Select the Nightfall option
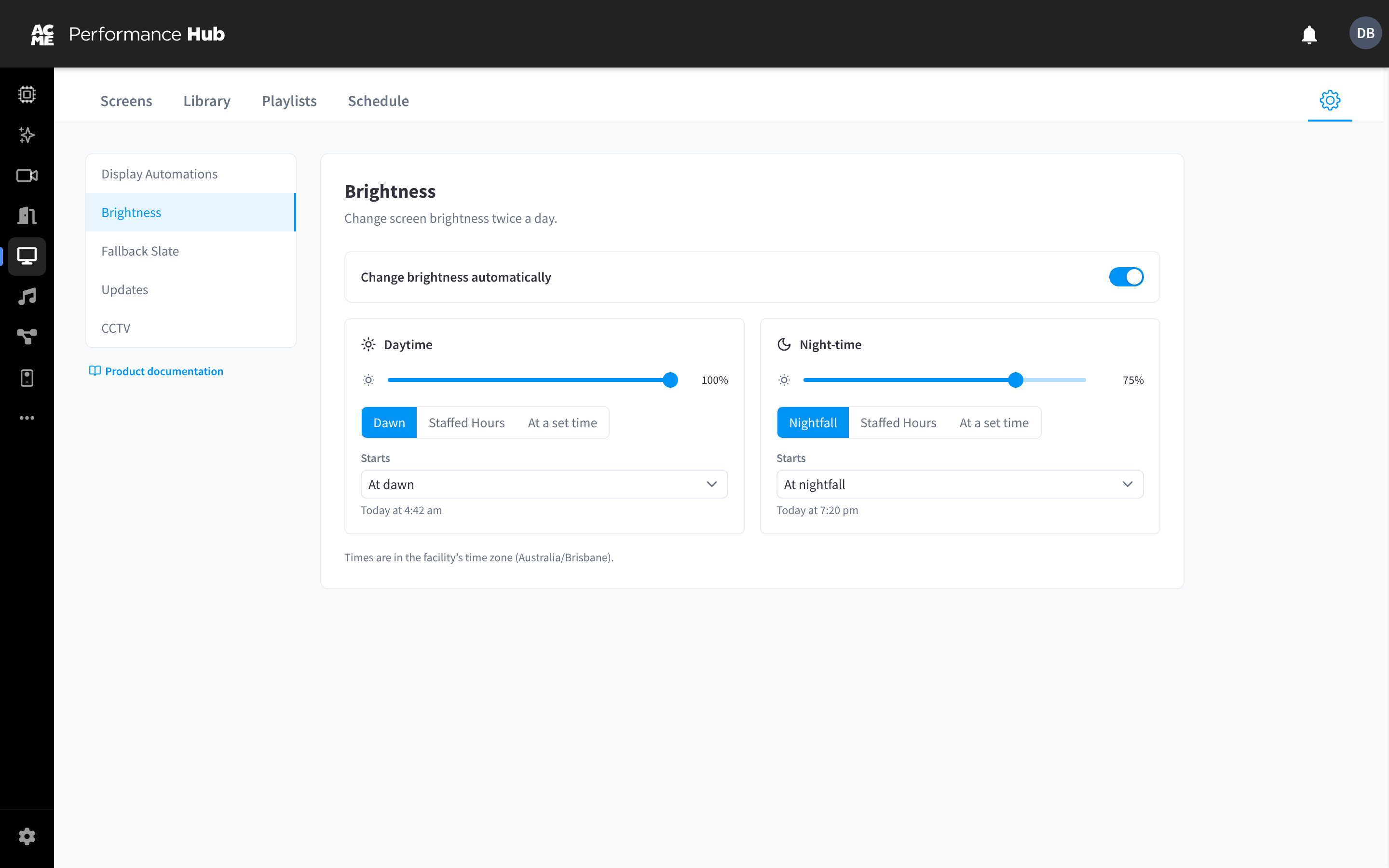The height and width of the screenshot is (868, 1389). click(813, 422)
